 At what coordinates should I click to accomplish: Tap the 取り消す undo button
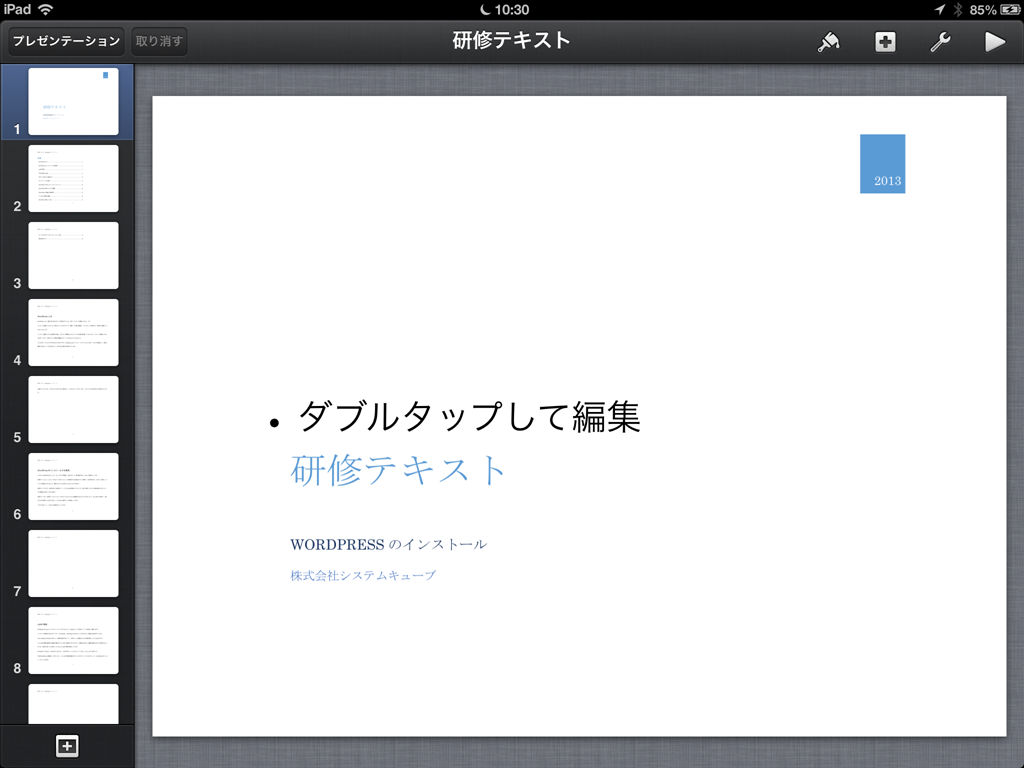click(159, 41)
